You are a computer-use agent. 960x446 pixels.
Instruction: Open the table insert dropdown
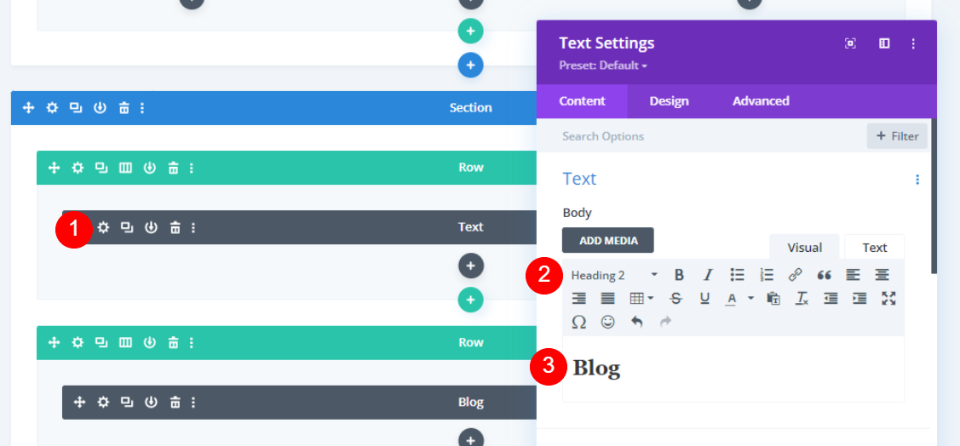tap(641, 298)
